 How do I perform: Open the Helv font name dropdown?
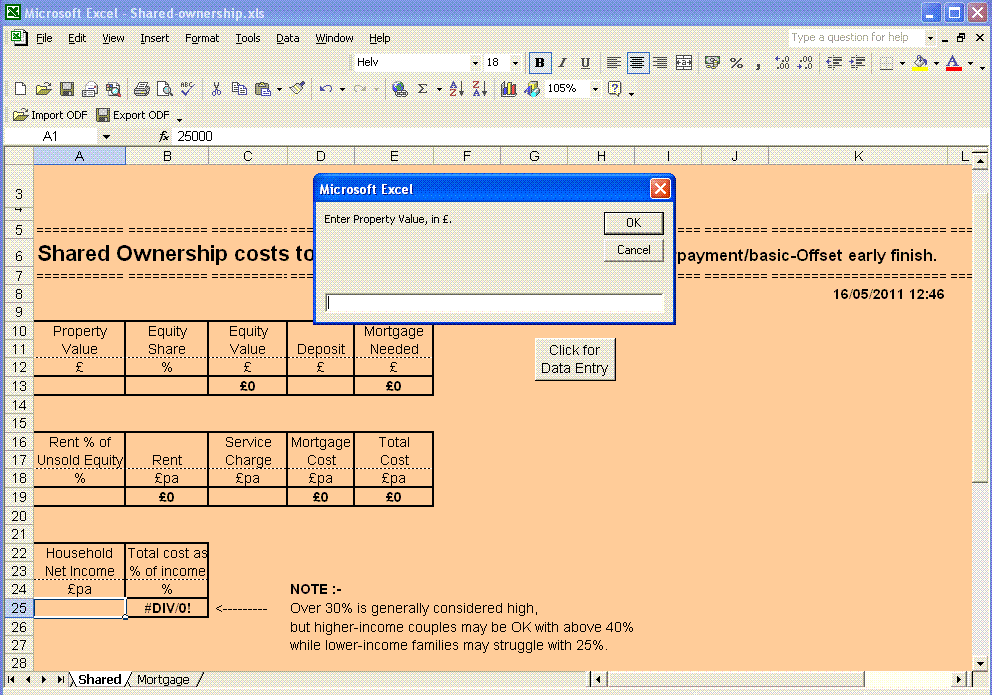click(x=474, y=63)
